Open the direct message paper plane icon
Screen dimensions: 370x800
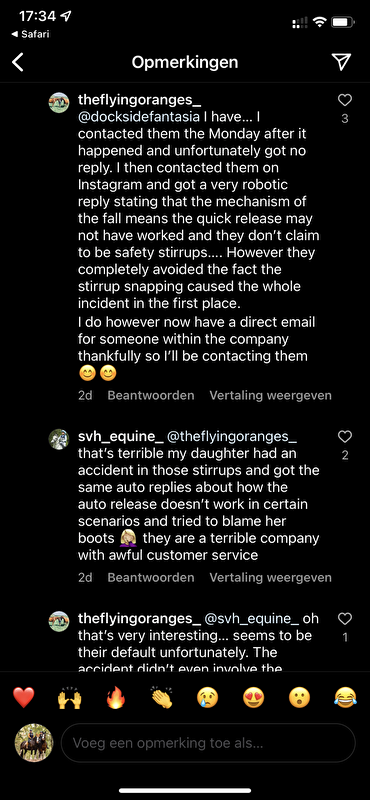point(341,62)
